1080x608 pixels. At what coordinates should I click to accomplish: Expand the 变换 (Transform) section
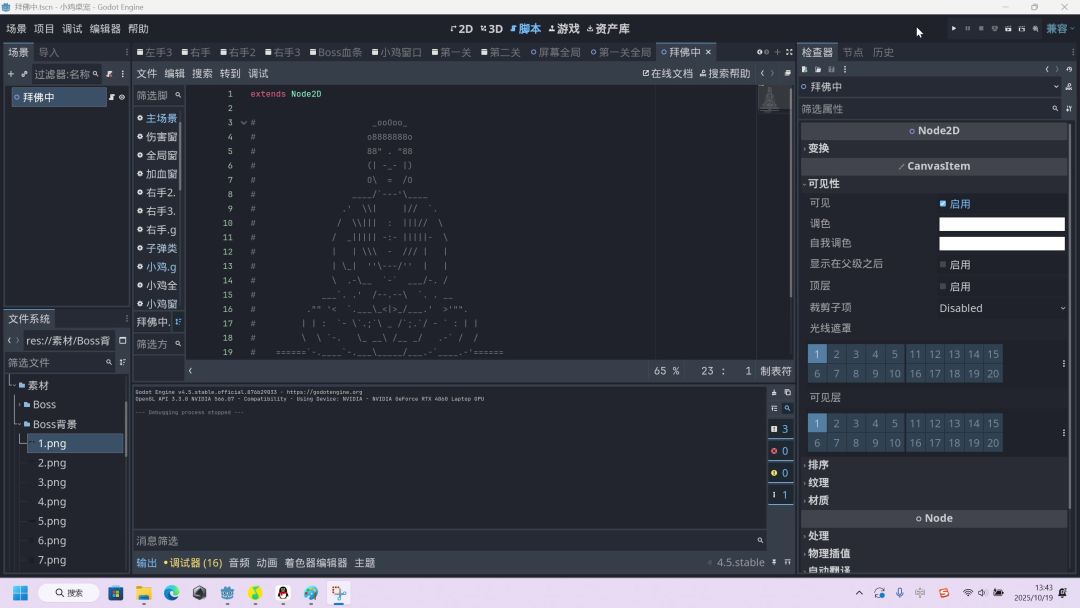tap(818, 148)
